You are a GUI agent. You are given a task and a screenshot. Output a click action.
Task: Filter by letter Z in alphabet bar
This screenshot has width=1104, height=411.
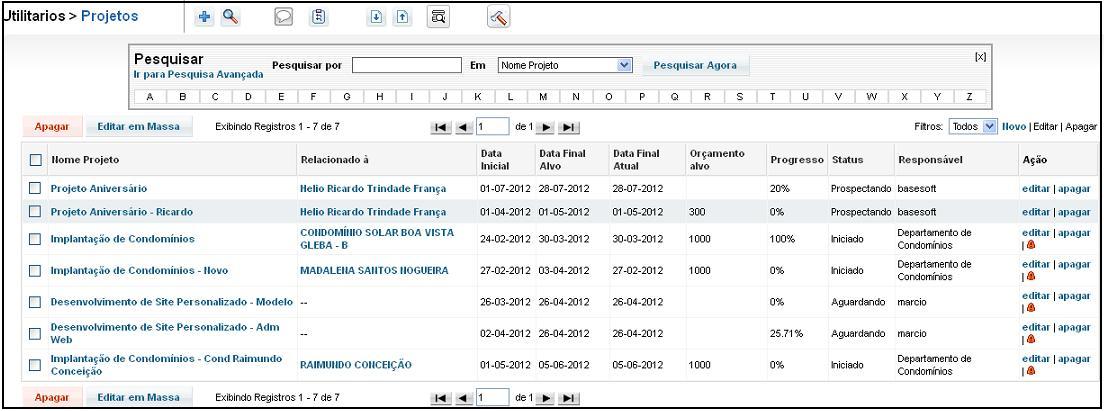[970, 96]
